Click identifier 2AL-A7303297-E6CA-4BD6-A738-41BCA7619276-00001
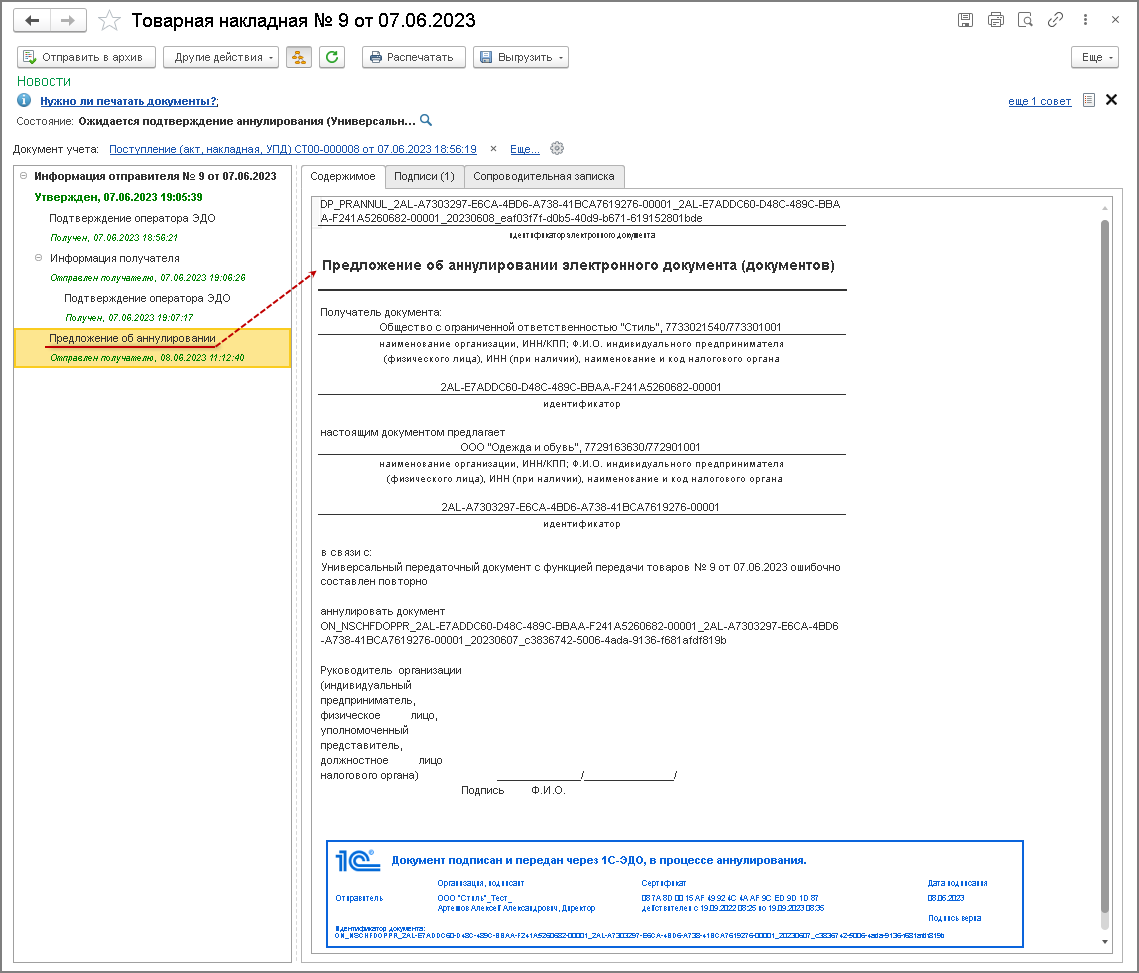 click(x=580, y=507)
